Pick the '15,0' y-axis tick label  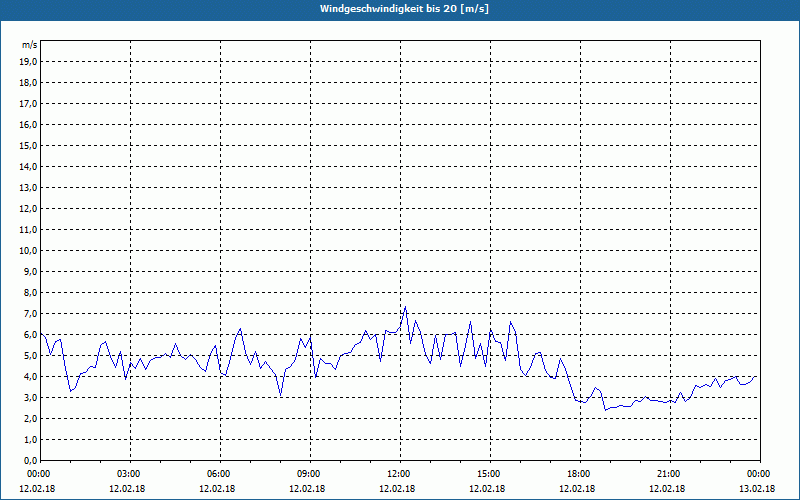[x=28, y=145]
